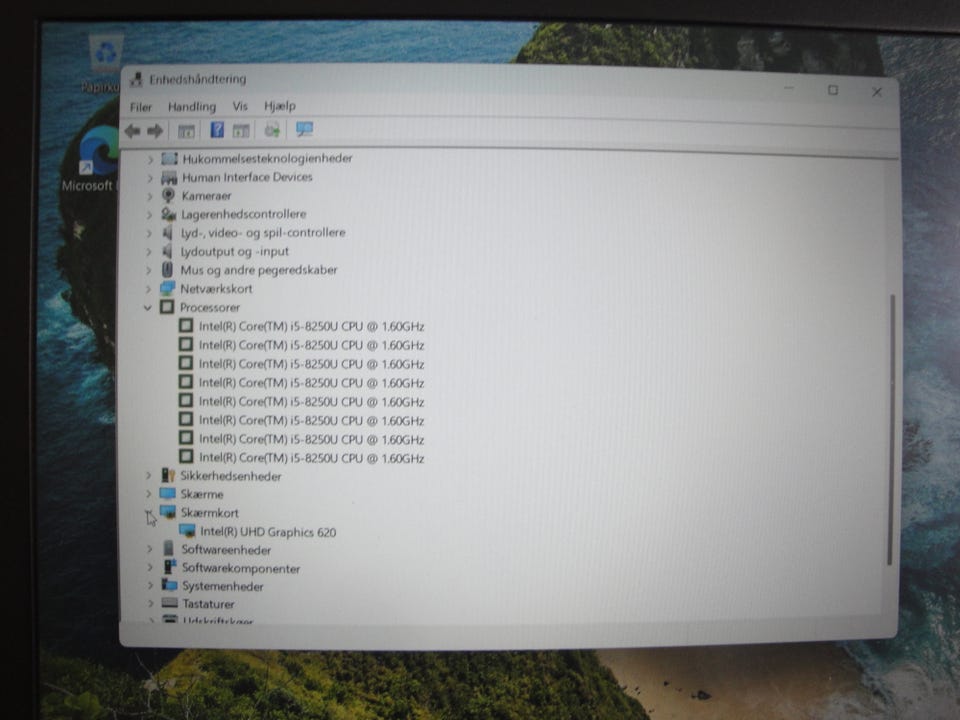The width and height of the screenshot is (960, 720).
Task: Click the Forward arrow toolbar icon
Action: pos(155,130)
